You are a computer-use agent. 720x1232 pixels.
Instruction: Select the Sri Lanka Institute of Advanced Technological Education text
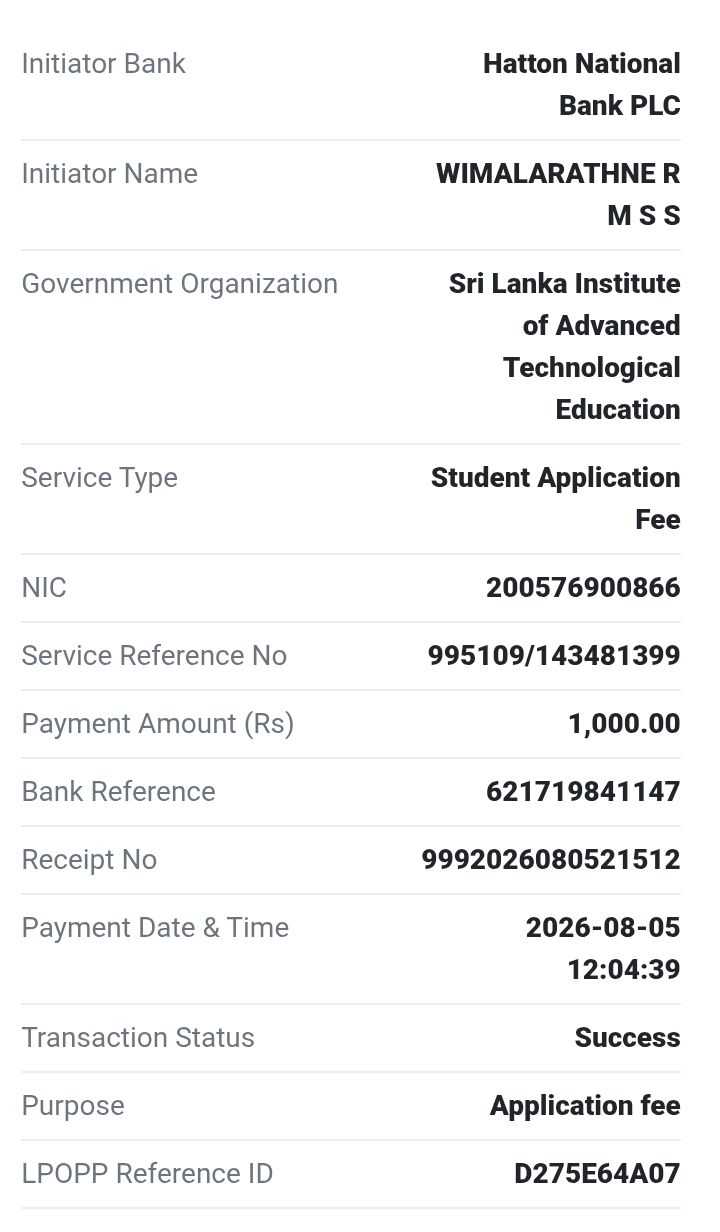click(x=565, y=346)
